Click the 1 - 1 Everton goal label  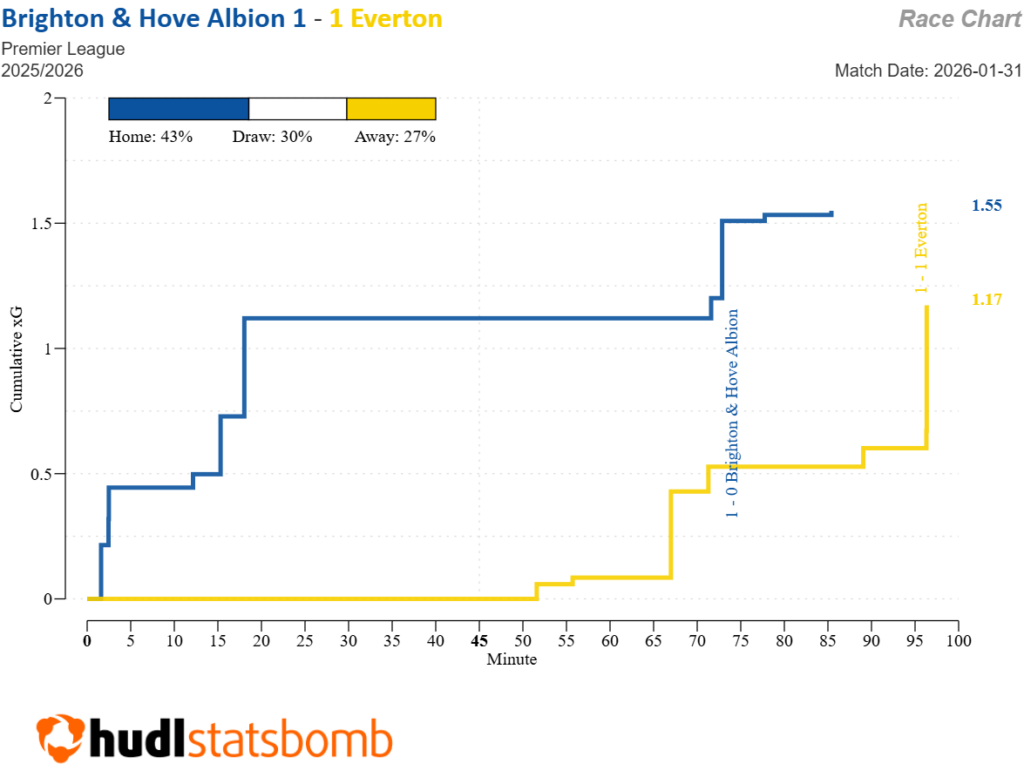point(922,248)
